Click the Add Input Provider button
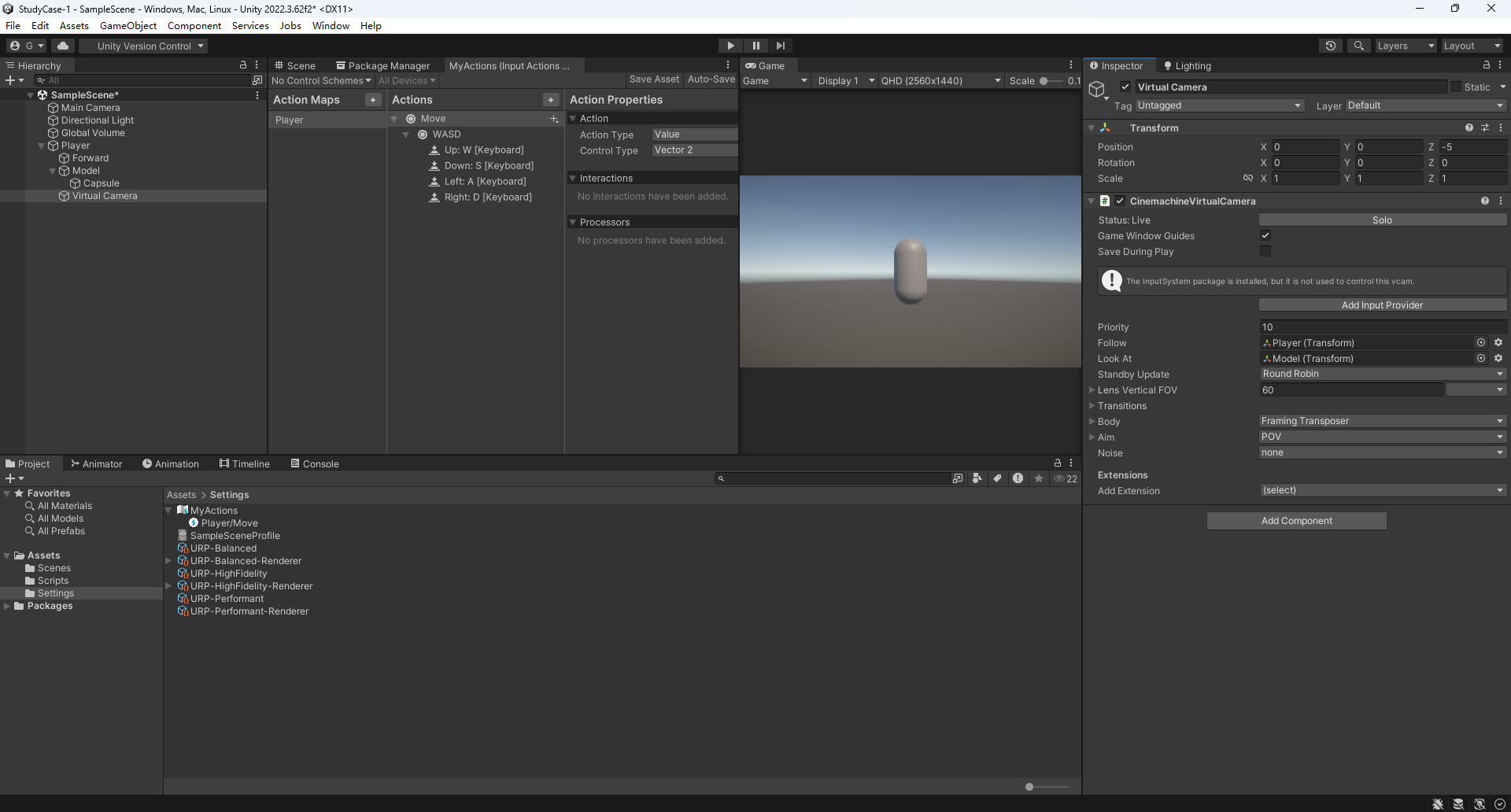The width and height of the screenshot is (1511, 812). [x=1382, y=305]
